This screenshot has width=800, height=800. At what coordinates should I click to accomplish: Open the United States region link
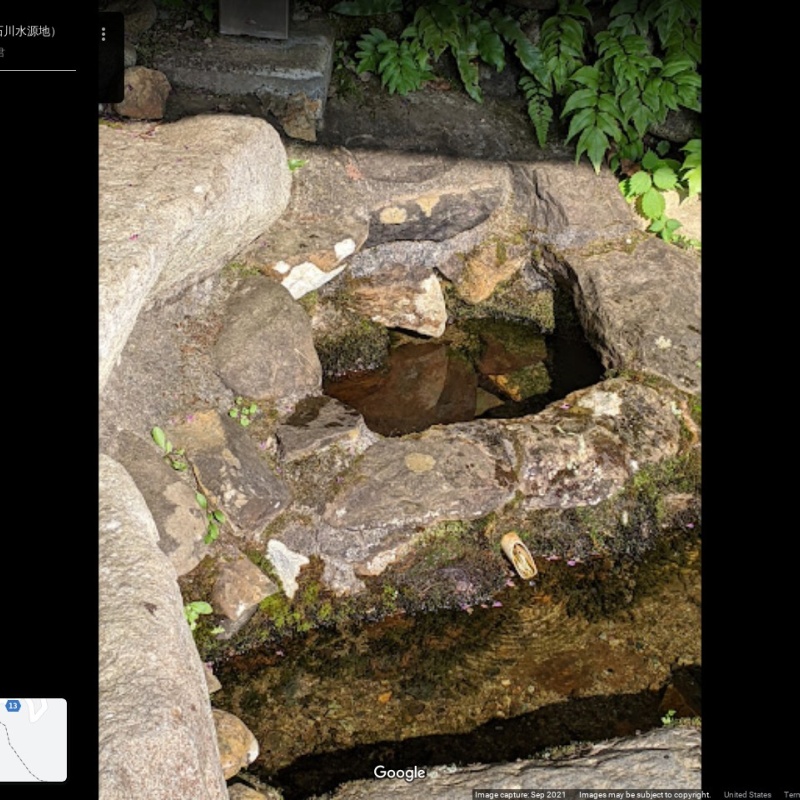point(747,795)
